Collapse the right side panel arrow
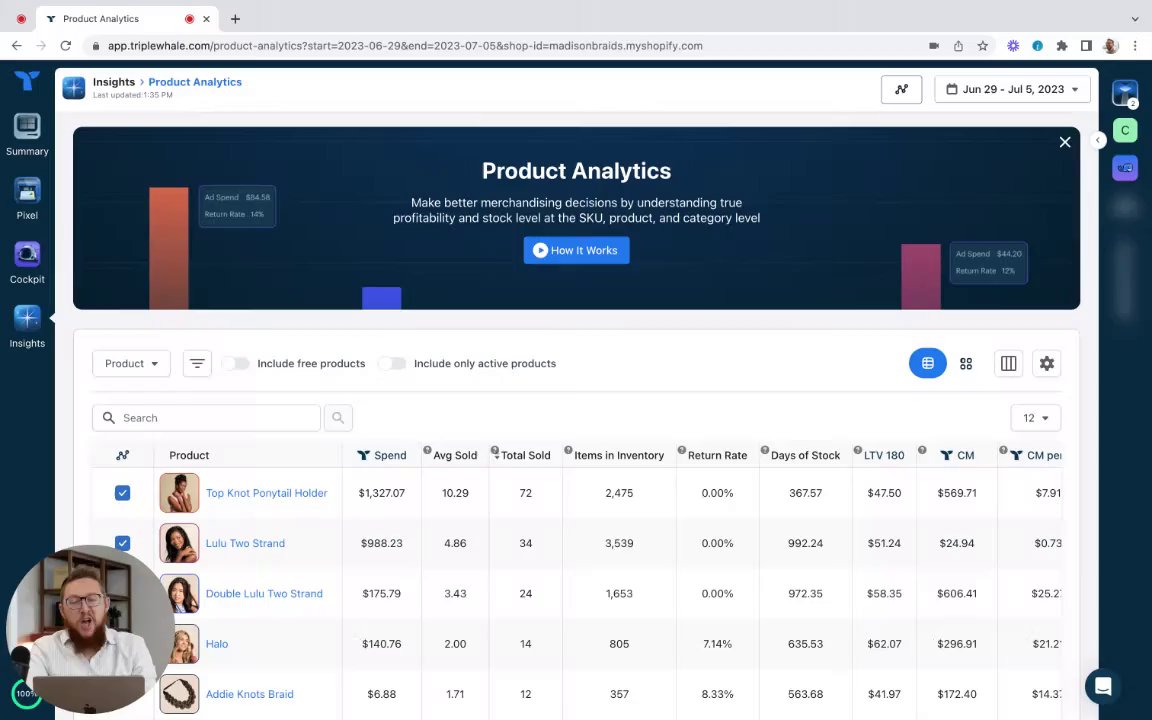 pyautogui.click(x=1098, y=140)
